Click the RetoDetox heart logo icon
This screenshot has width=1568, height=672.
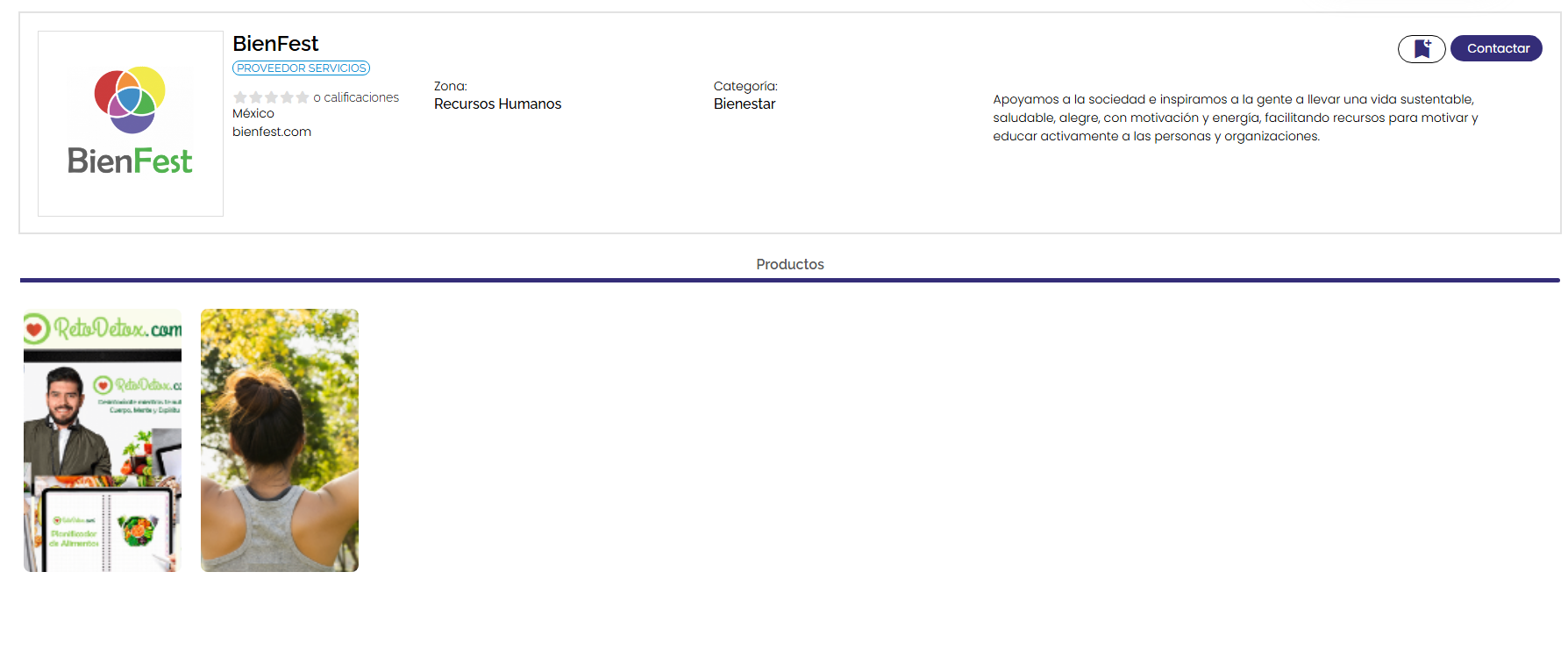pyautogui.click(x=36, y=329)
